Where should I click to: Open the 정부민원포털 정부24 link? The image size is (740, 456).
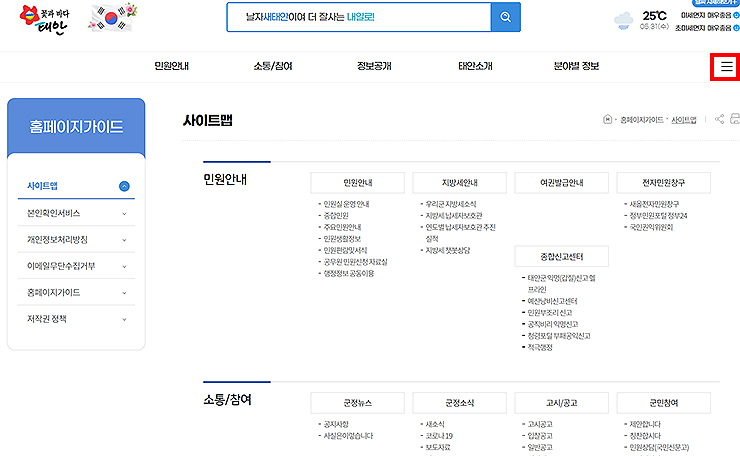[658, 216]
